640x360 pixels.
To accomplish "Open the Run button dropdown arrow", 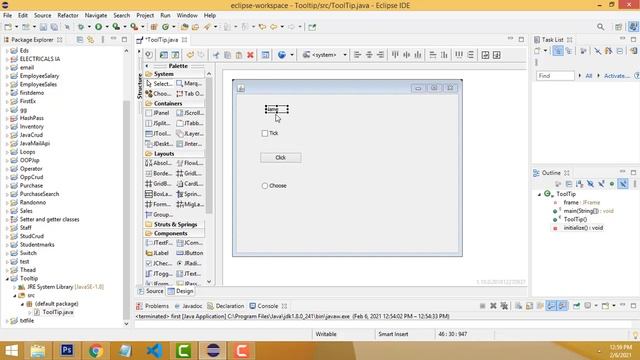I will tap(107, 27).
